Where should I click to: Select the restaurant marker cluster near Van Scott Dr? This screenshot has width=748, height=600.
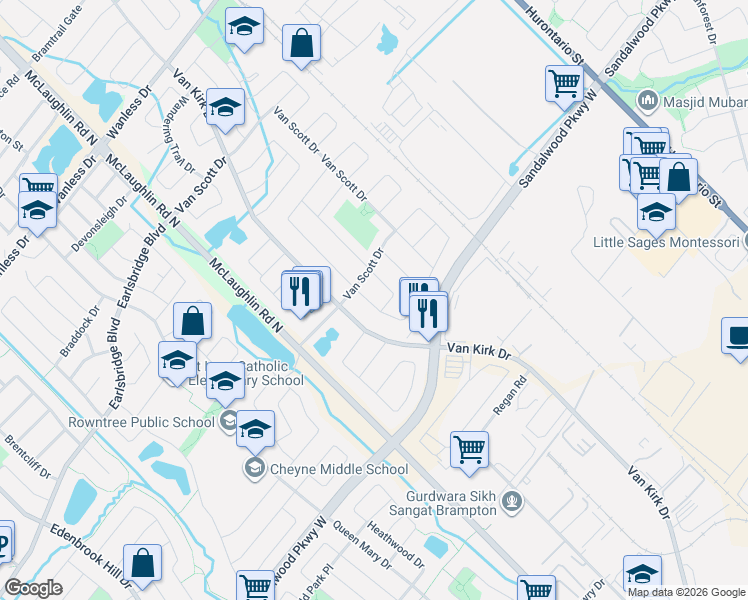click(x=301, y=292)
